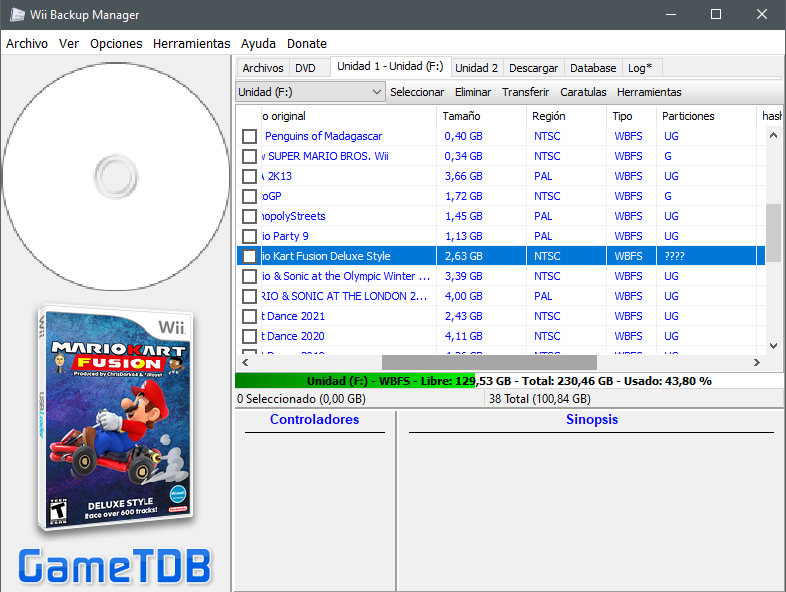The image size is (786, 592).
Task: Tick the Dance 2021 row checkbox
Action: (x=249, y=316)
